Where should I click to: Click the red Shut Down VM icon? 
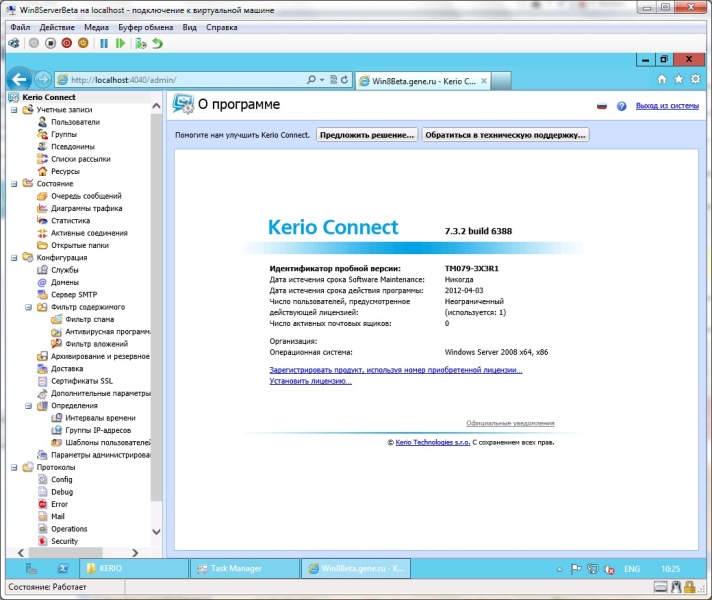[x=67, y=44]
